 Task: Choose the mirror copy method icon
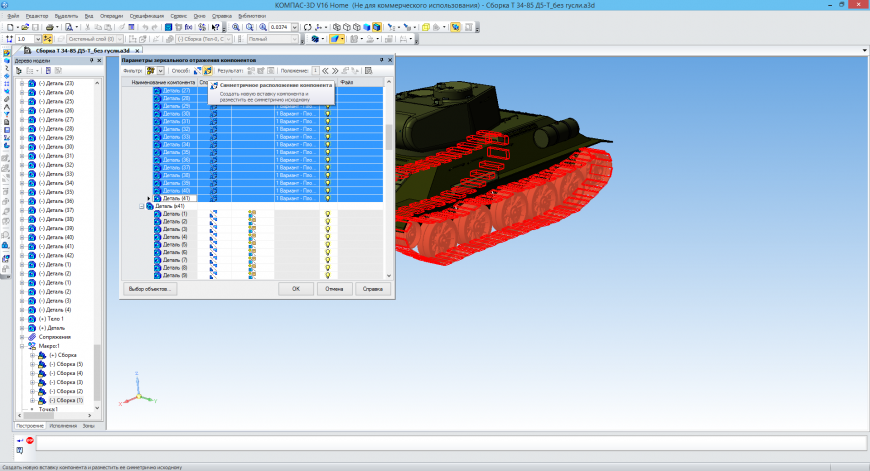[x=198, y=70]
